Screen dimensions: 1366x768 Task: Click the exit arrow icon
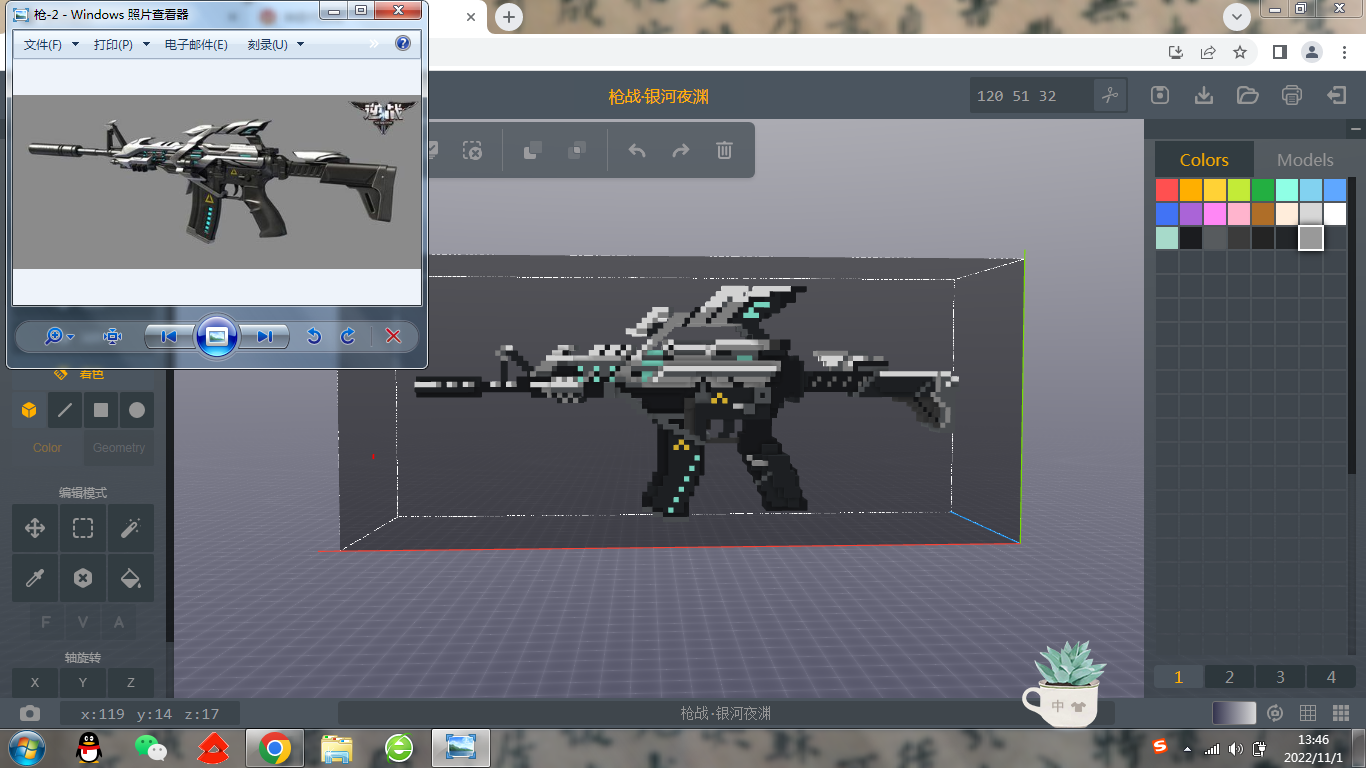pyautogui.click(x=1336, y=95)
